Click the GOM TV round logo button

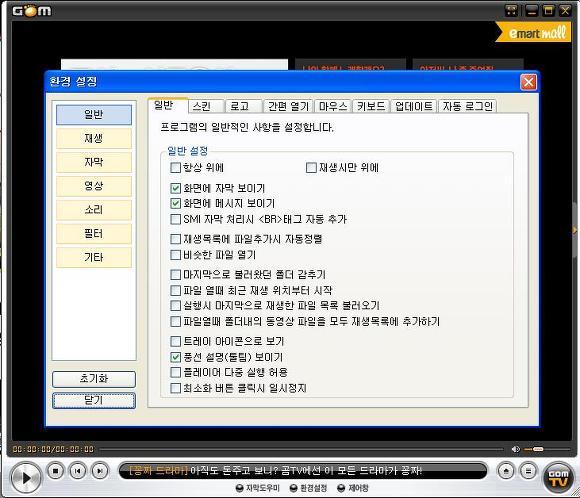pos(558,478)
